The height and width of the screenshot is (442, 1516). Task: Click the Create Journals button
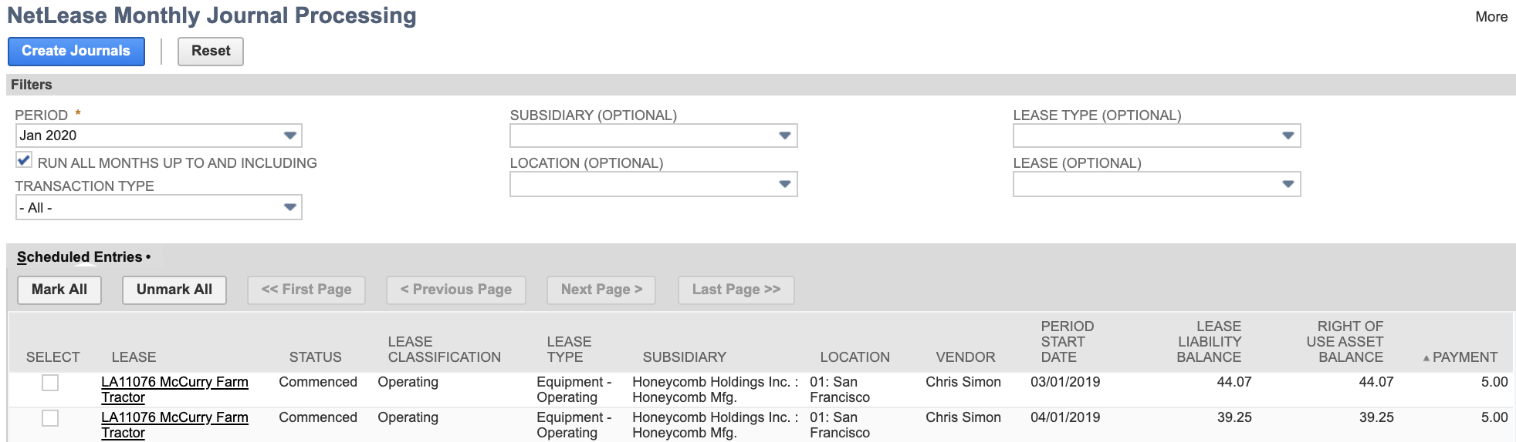click(x=76, y=51)
